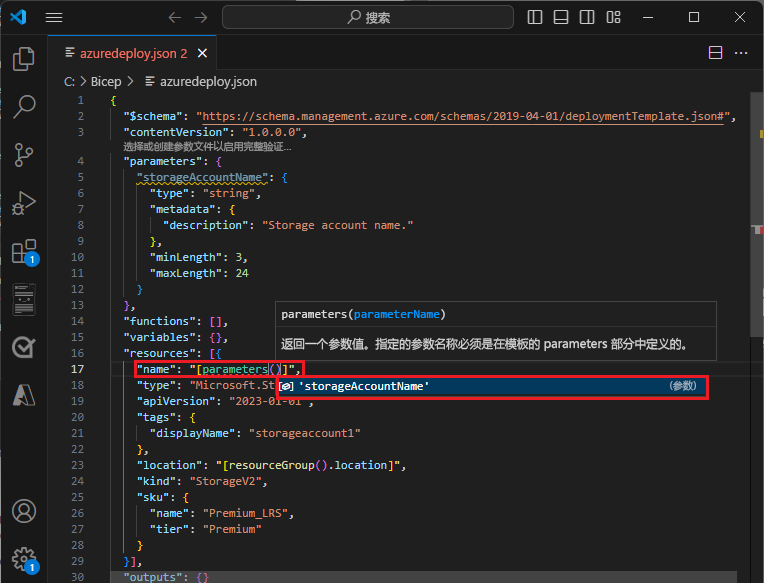The image size is (764, 583).
Task: Open the Search view in activity bar
Action: point(23,107)
